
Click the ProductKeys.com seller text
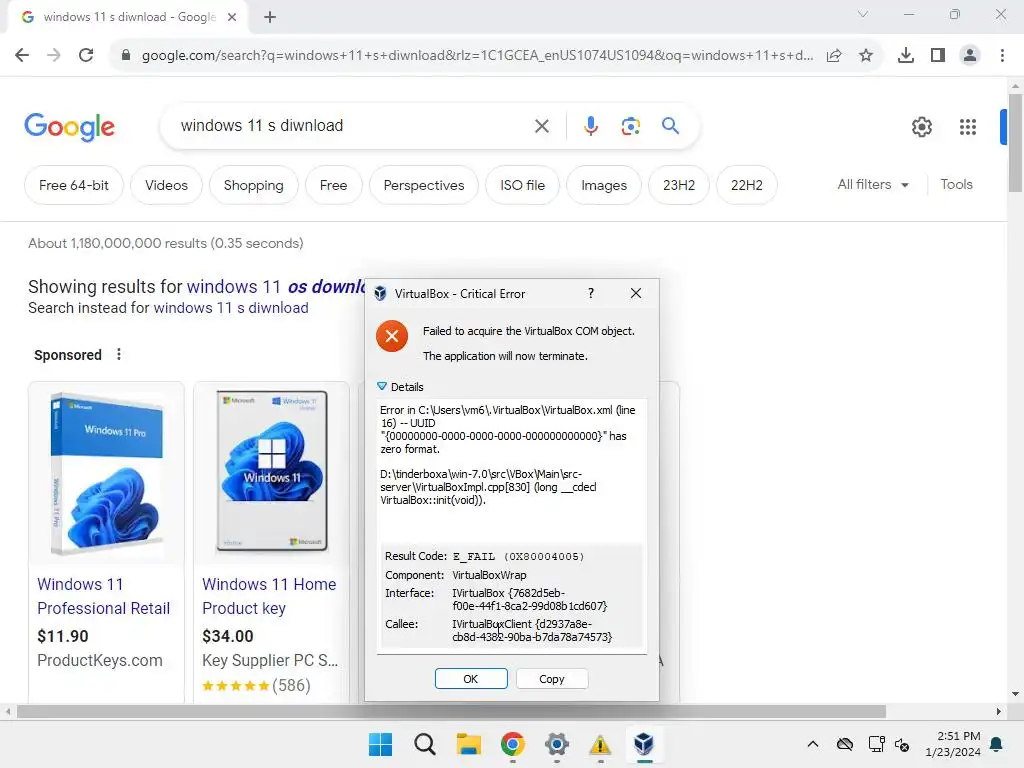point(99,660)
